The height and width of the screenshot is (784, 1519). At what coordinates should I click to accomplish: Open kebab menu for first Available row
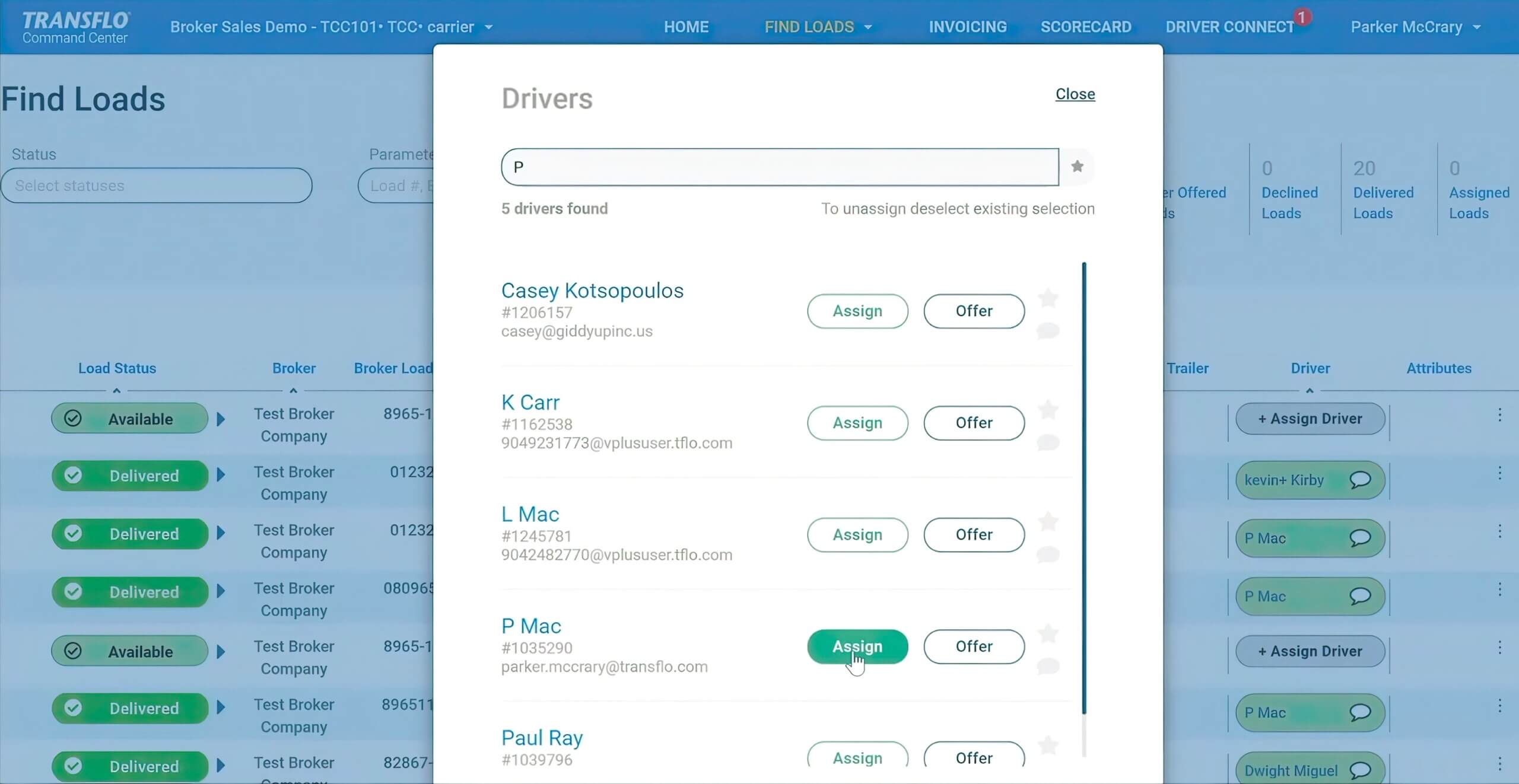point(1499,415)
